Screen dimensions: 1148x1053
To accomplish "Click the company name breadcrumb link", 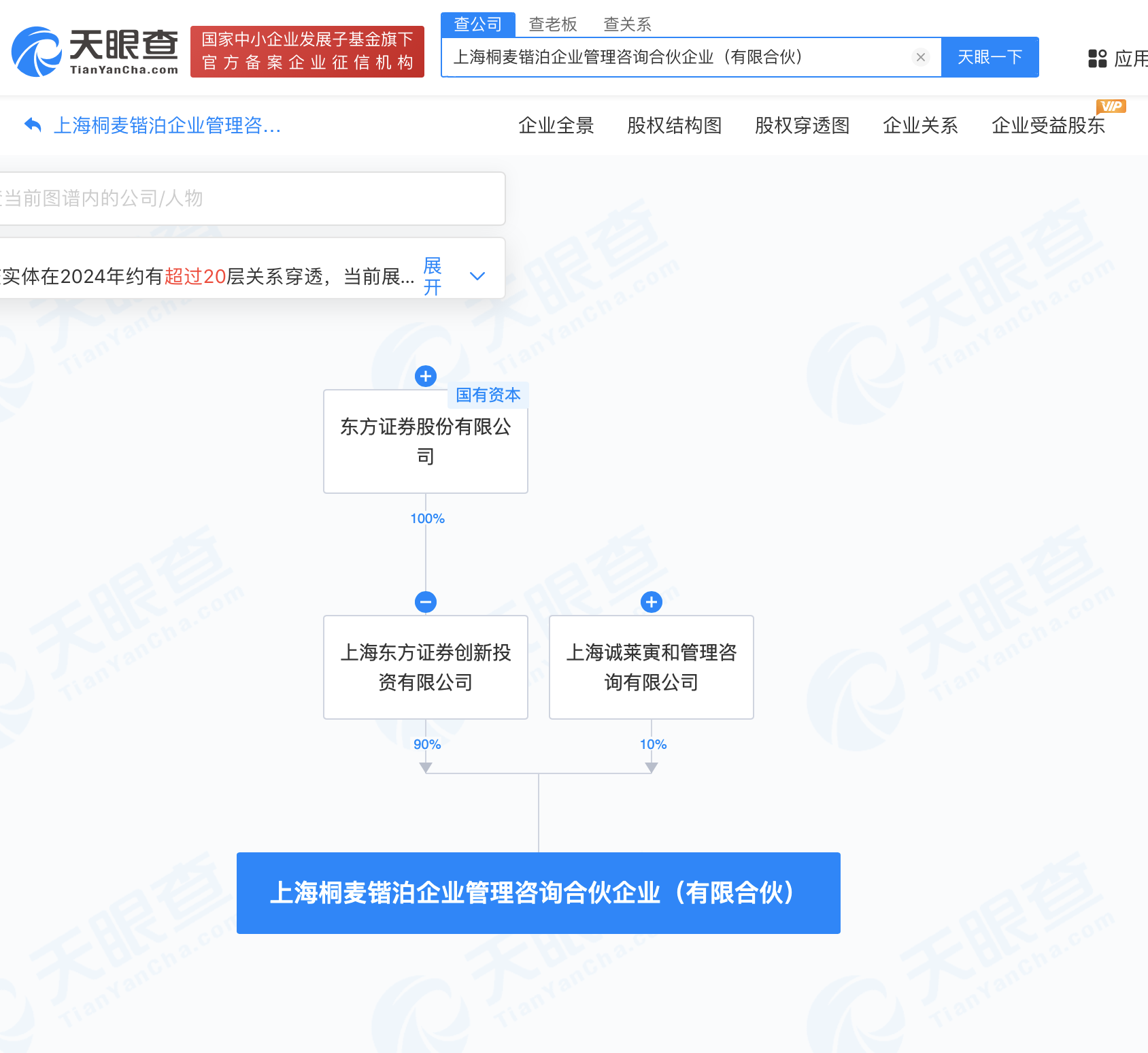I will pos(167,125).
